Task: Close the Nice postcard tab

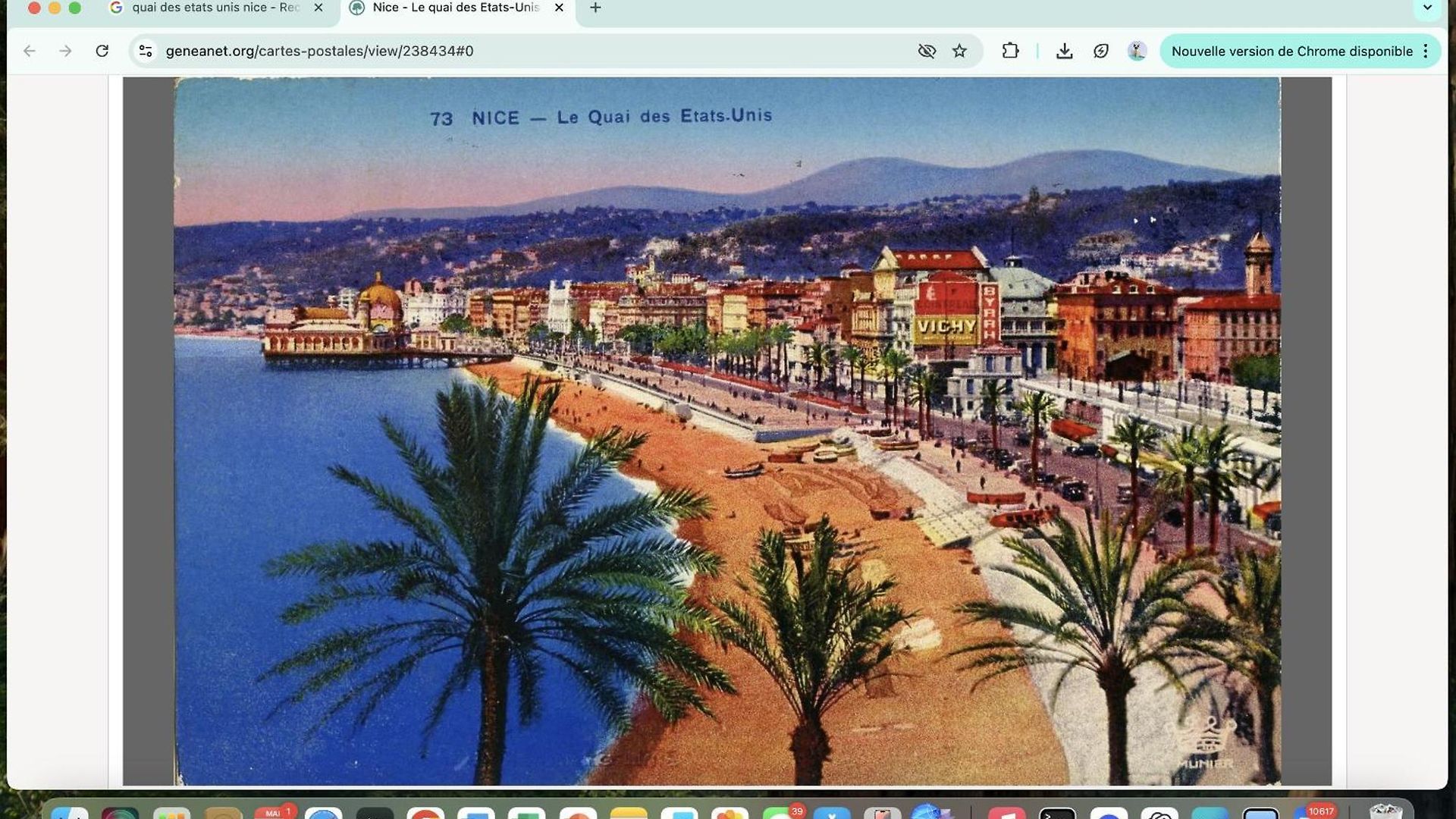Action: click(x=559, y=8)
